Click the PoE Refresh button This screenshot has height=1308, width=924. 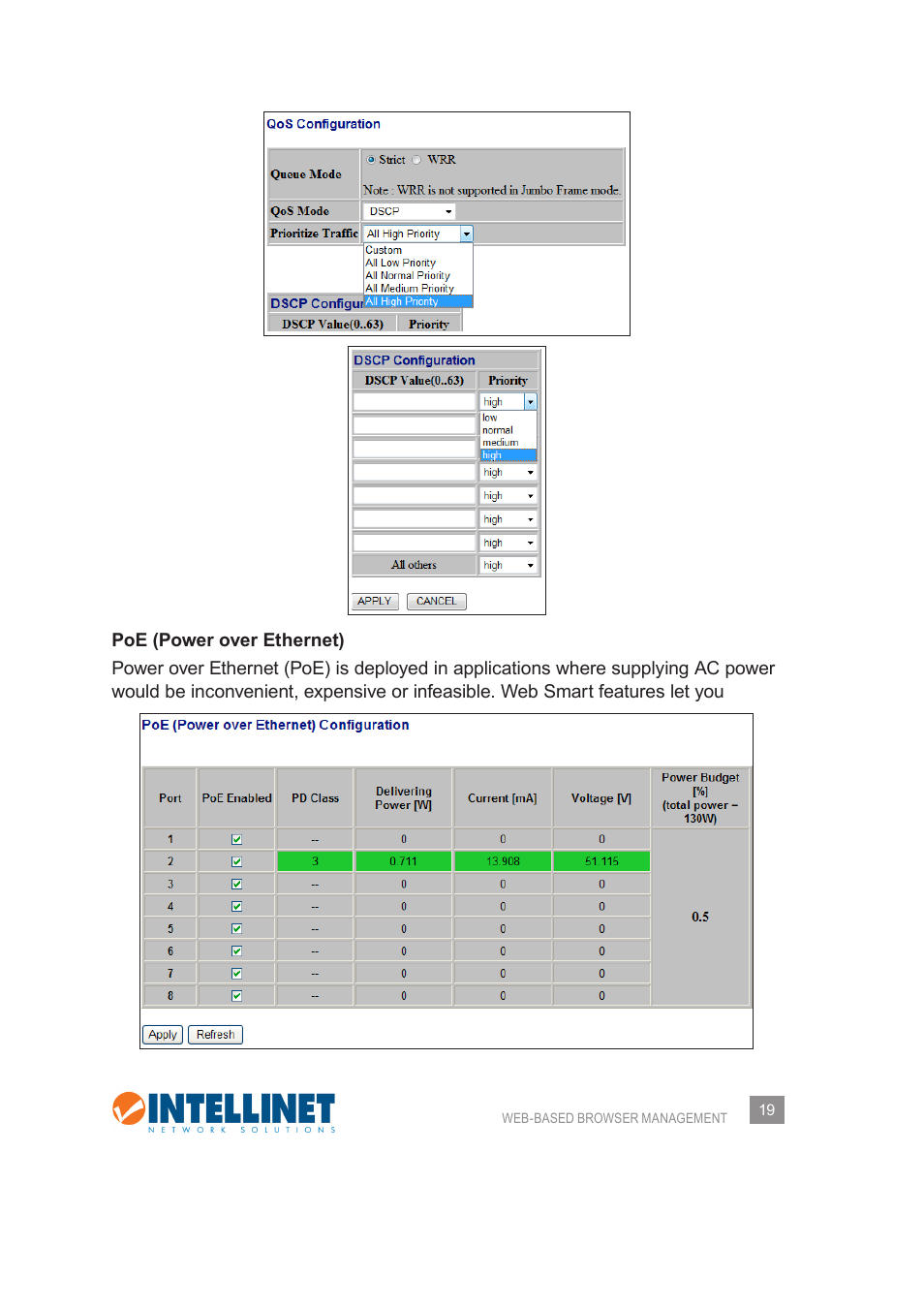point(216,1035)
